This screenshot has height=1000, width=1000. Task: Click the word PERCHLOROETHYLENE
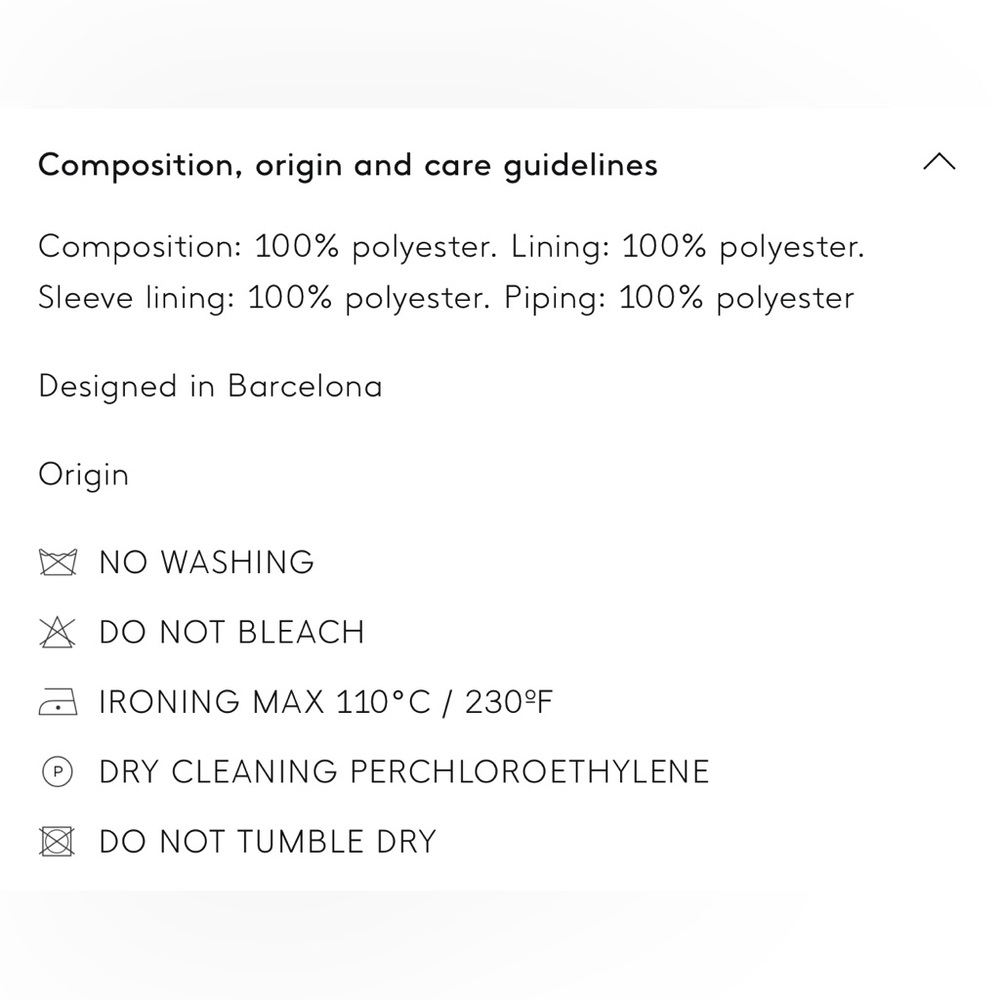click(x=530, y=772)
